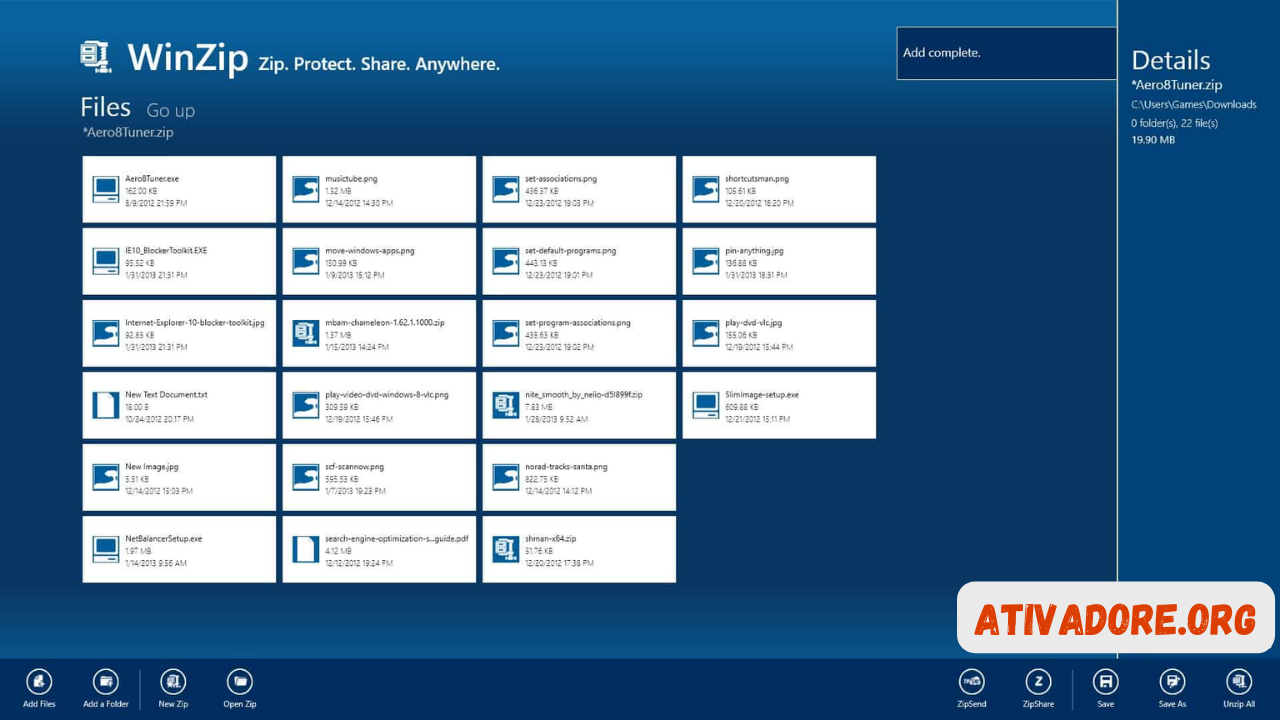Select the pin-anything.jpg tile

pyautogui.click(x=779, y=261)
